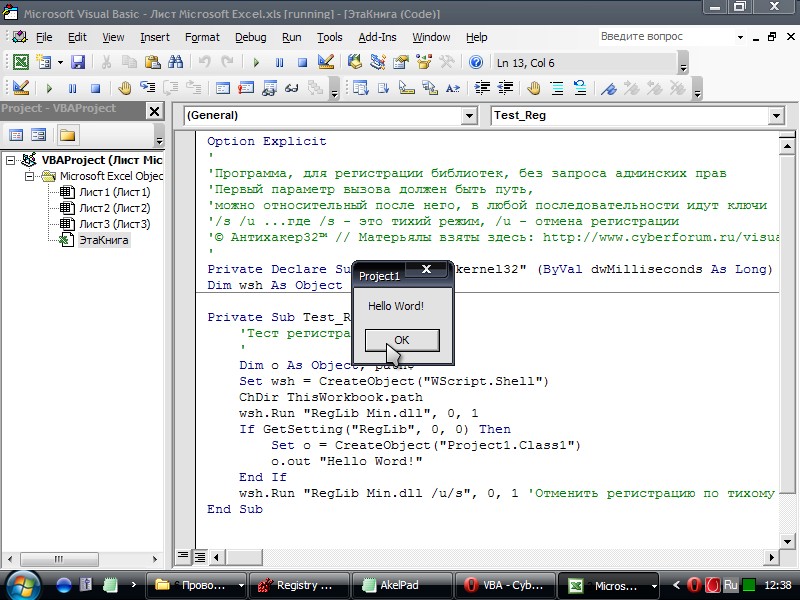This screenshot has height=600, width=800.
Task: Open the Tools menu
Action: 330,37
